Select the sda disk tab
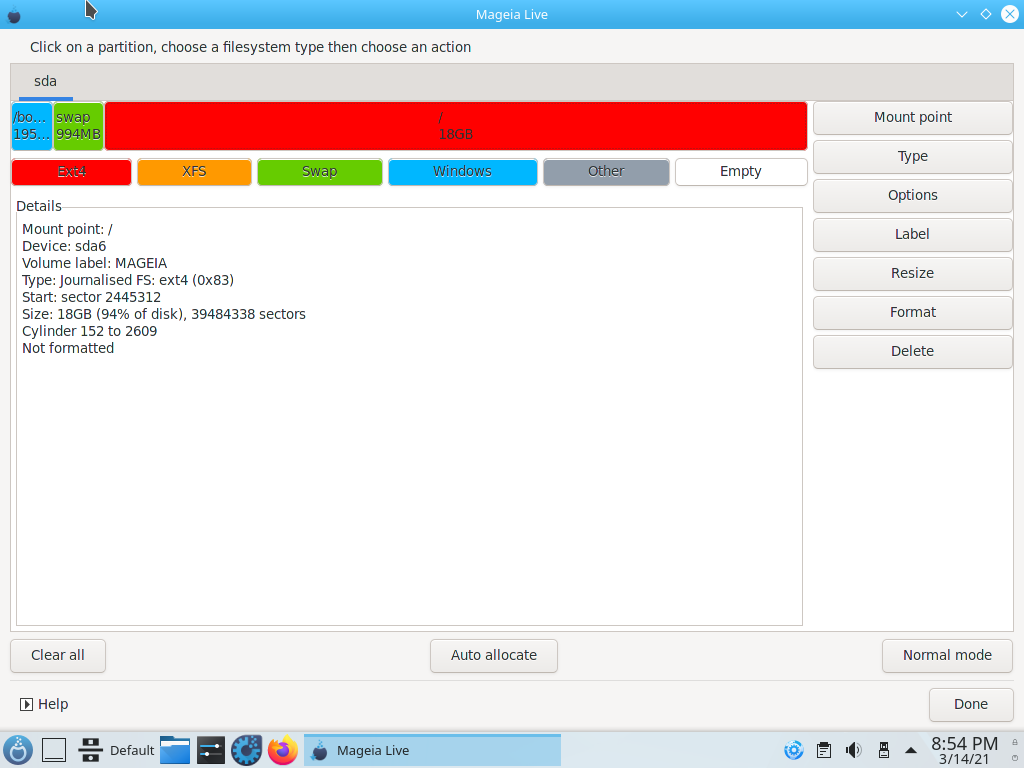 [x=45, y=82]
